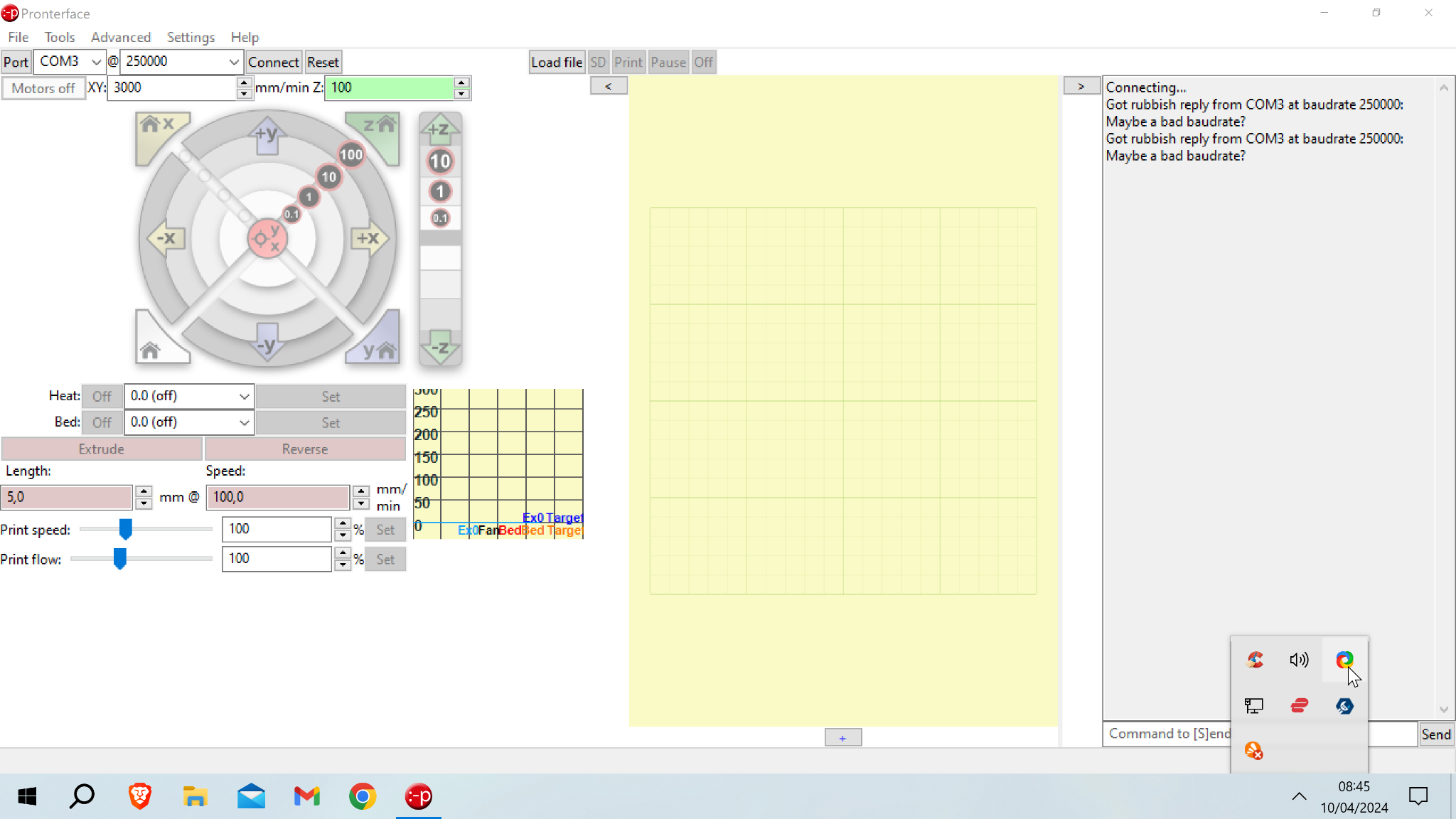Click the Load file button
The image size is (1456, 819).
pyautogui.click(x=557, y=62)
